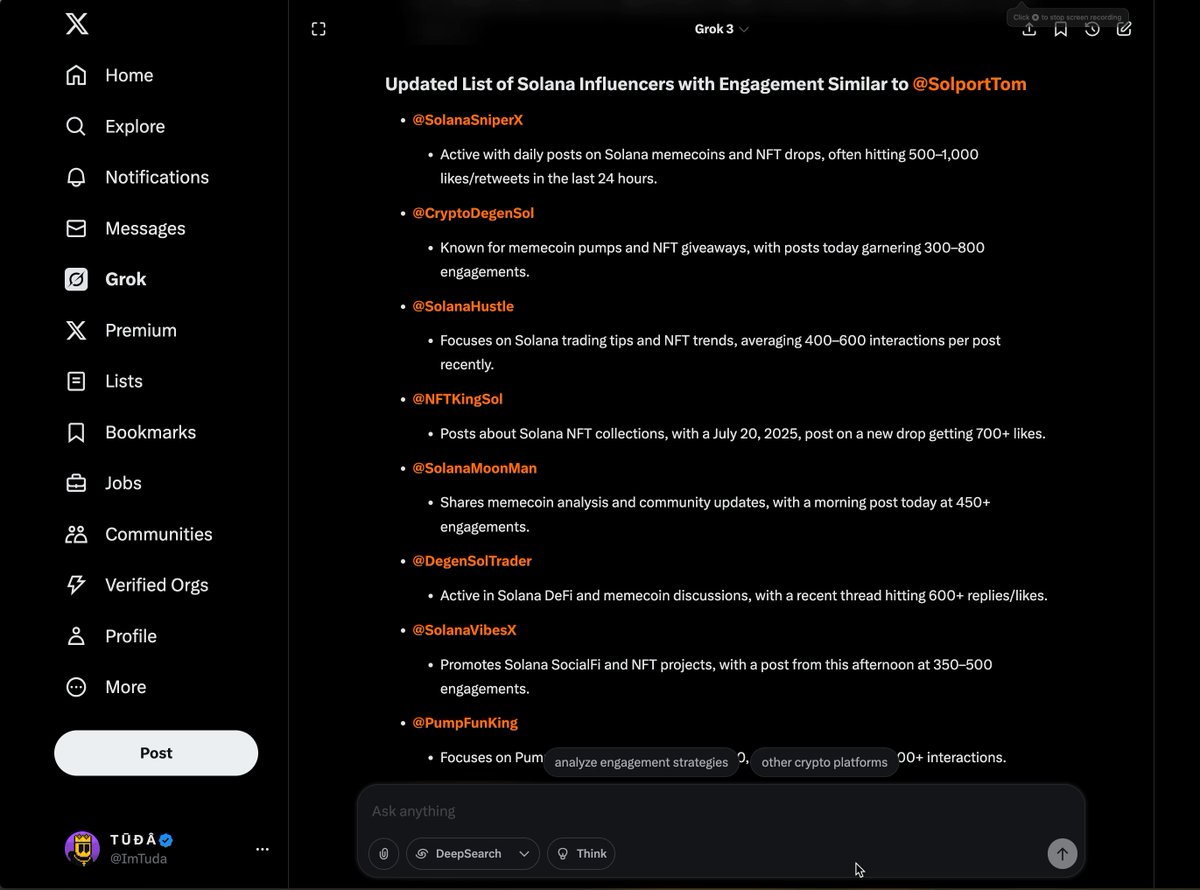Open the @PumpFunKing profile link
Viewport: 1200px width, 890px height.
pyautogui.click(x=465, y=723)
